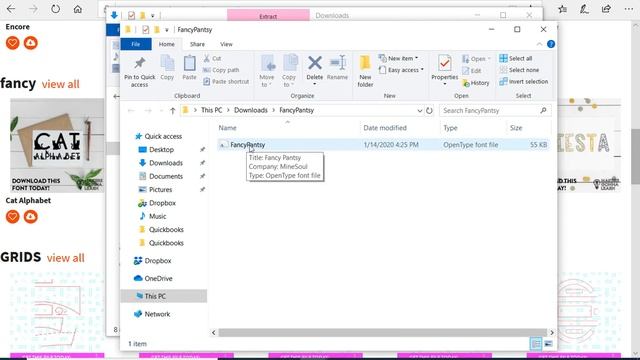Pin to Quick access in ribbon
This screenshot has width=640, height=360.
[x=140, y=72]
